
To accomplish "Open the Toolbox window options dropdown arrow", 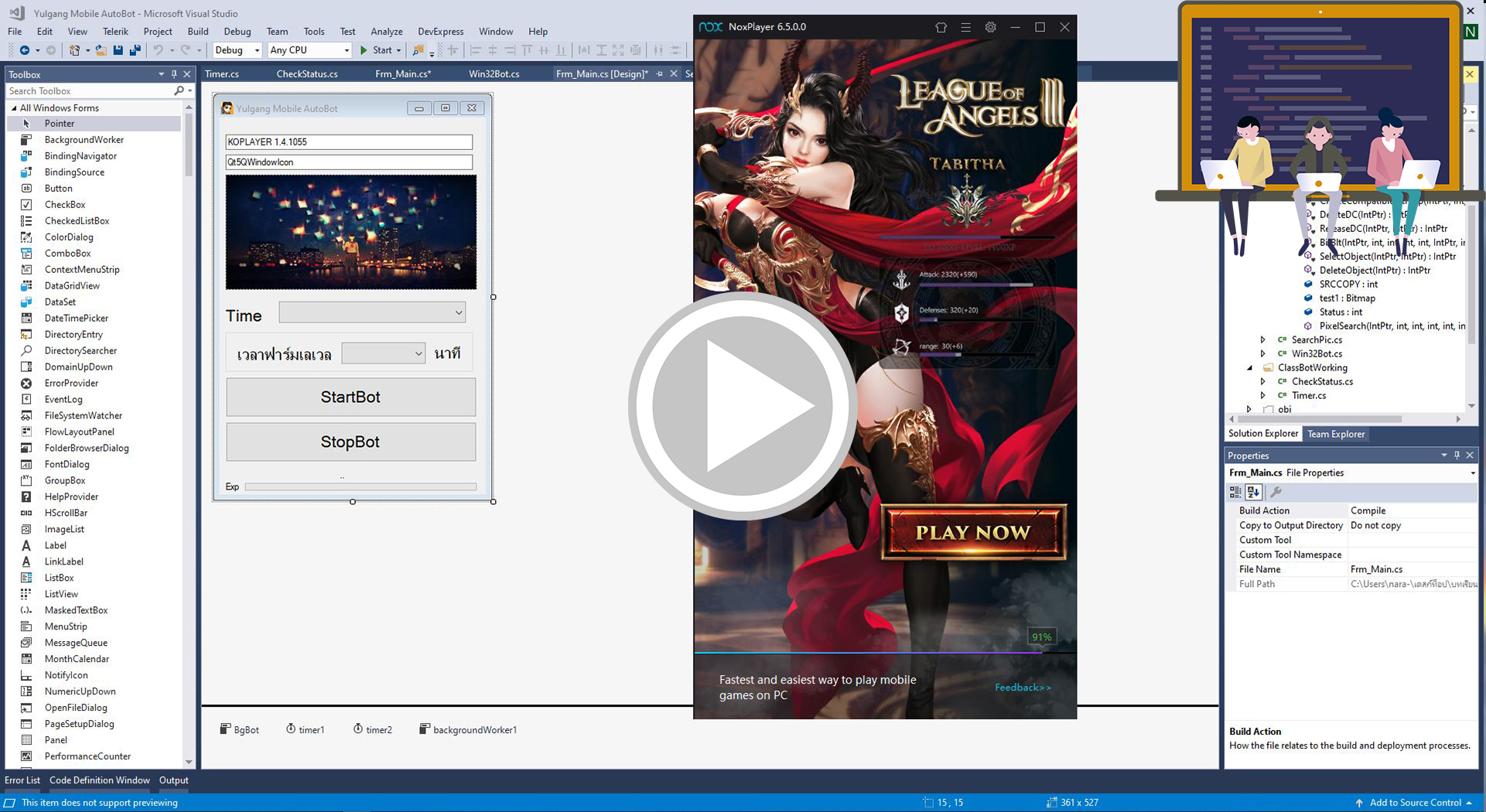I will 161,74.
